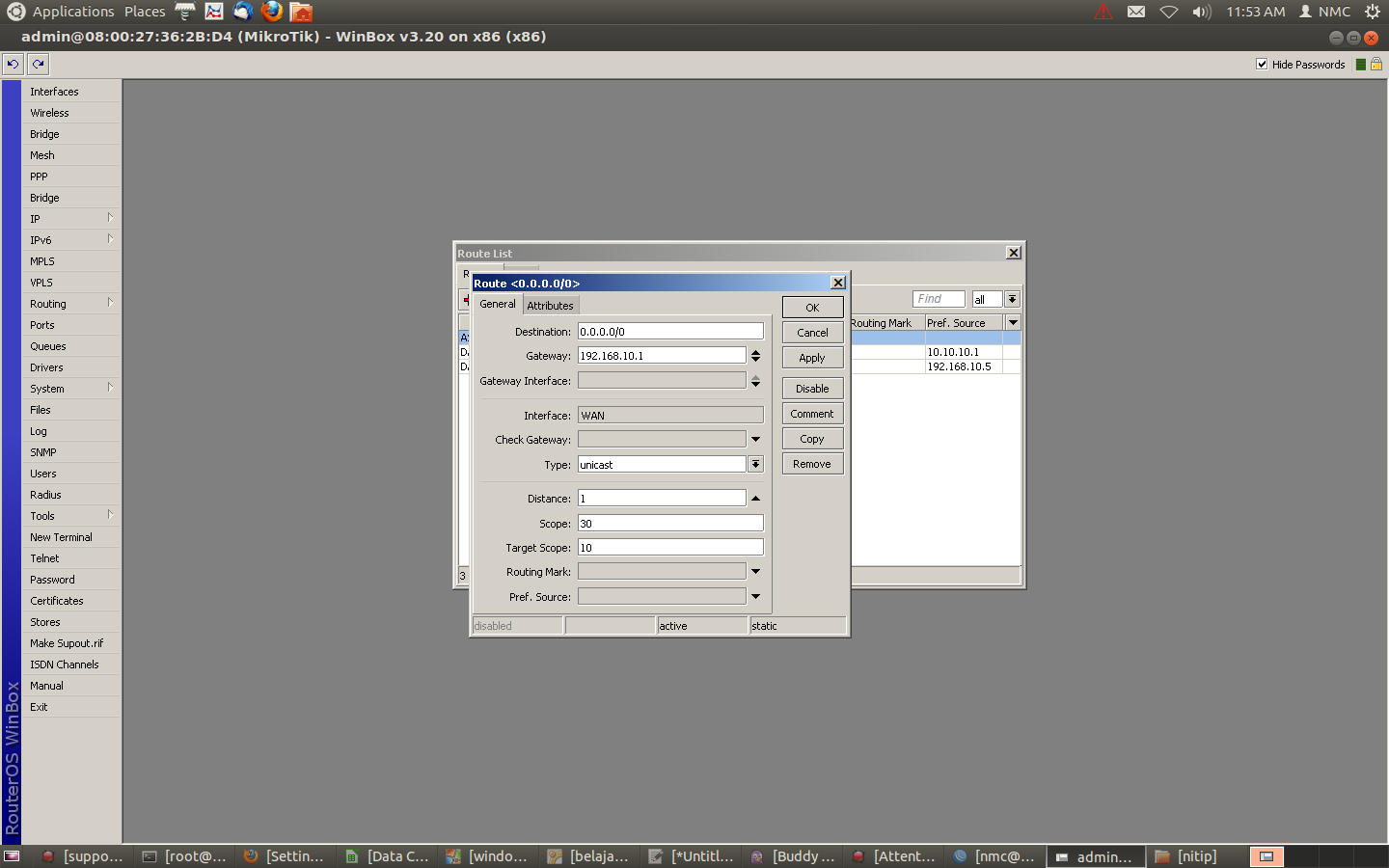Open the wireless network indicator
This screenshot has height=868, width=1389.
pos(1169,12)
